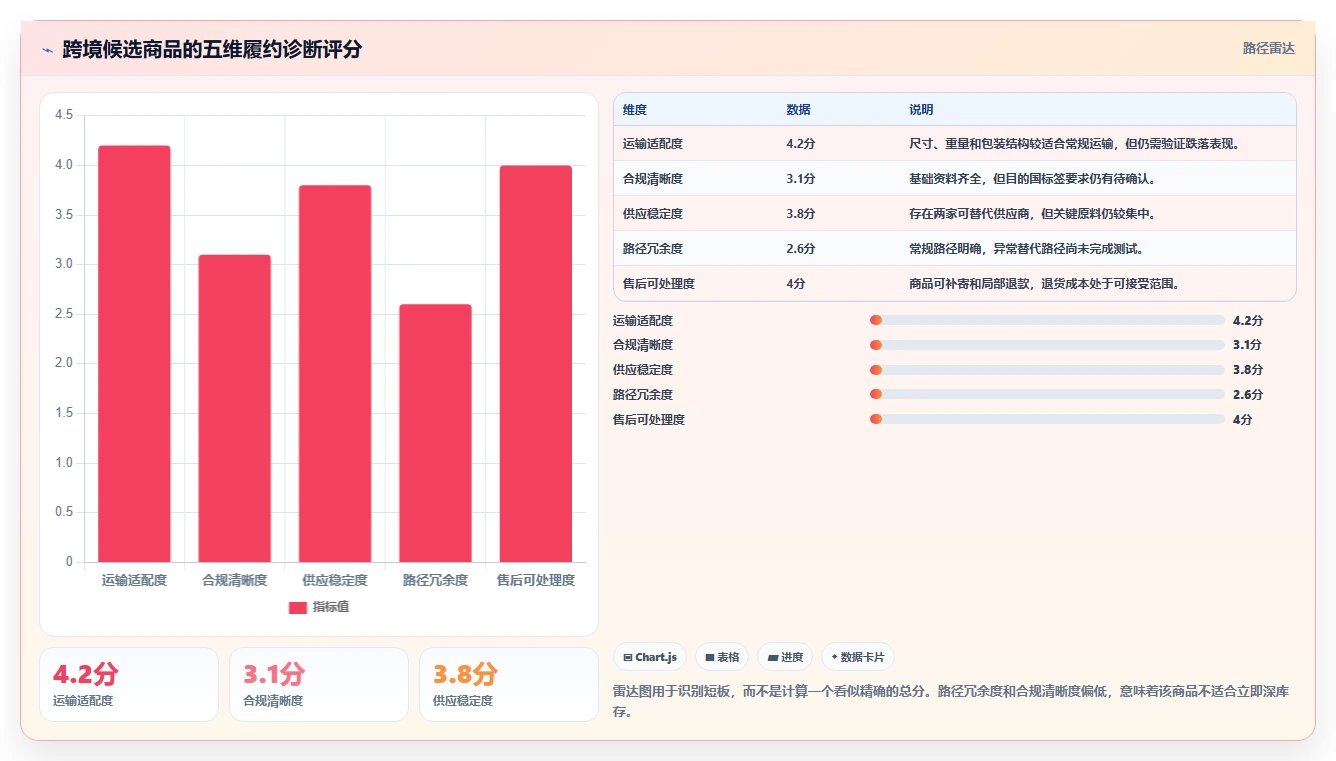The width and height of the screenshot is (1336, 761).
Task: Select the 售后可处理度 bar in chart
Action: coord(536,364)
